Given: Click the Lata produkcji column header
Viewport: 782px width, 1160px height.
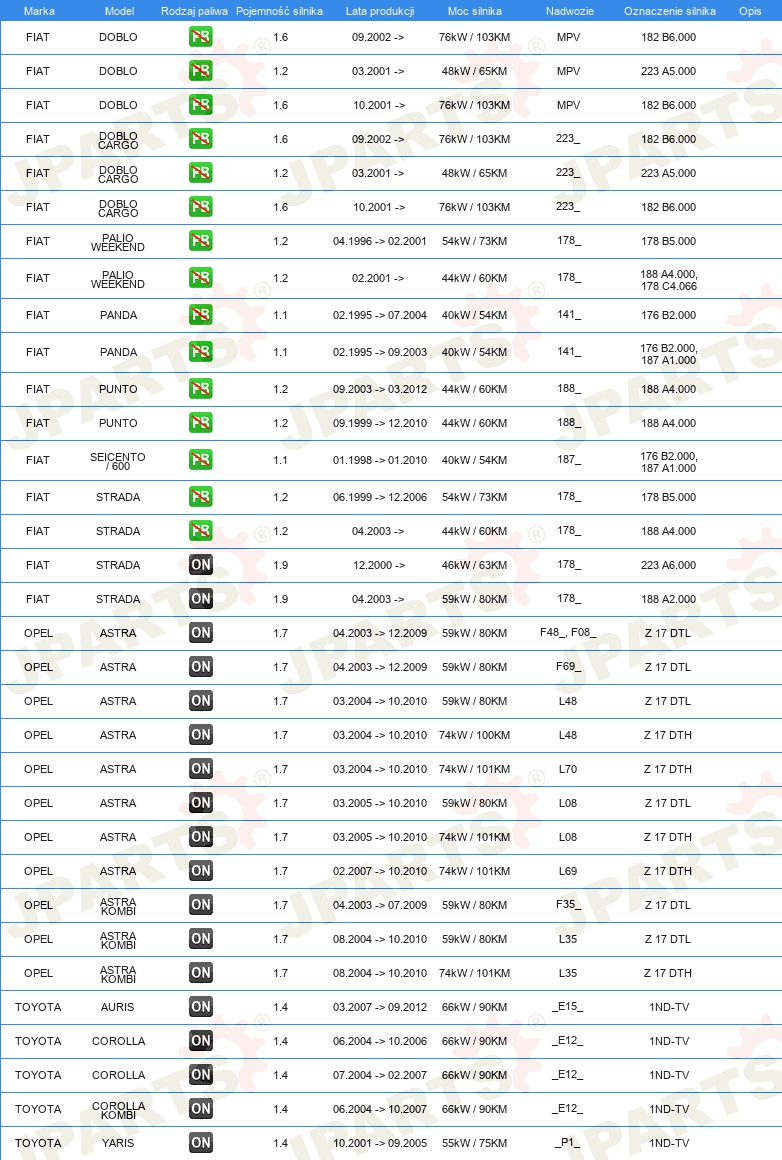Looking at the screenshot, I should (x=380, y=11).
